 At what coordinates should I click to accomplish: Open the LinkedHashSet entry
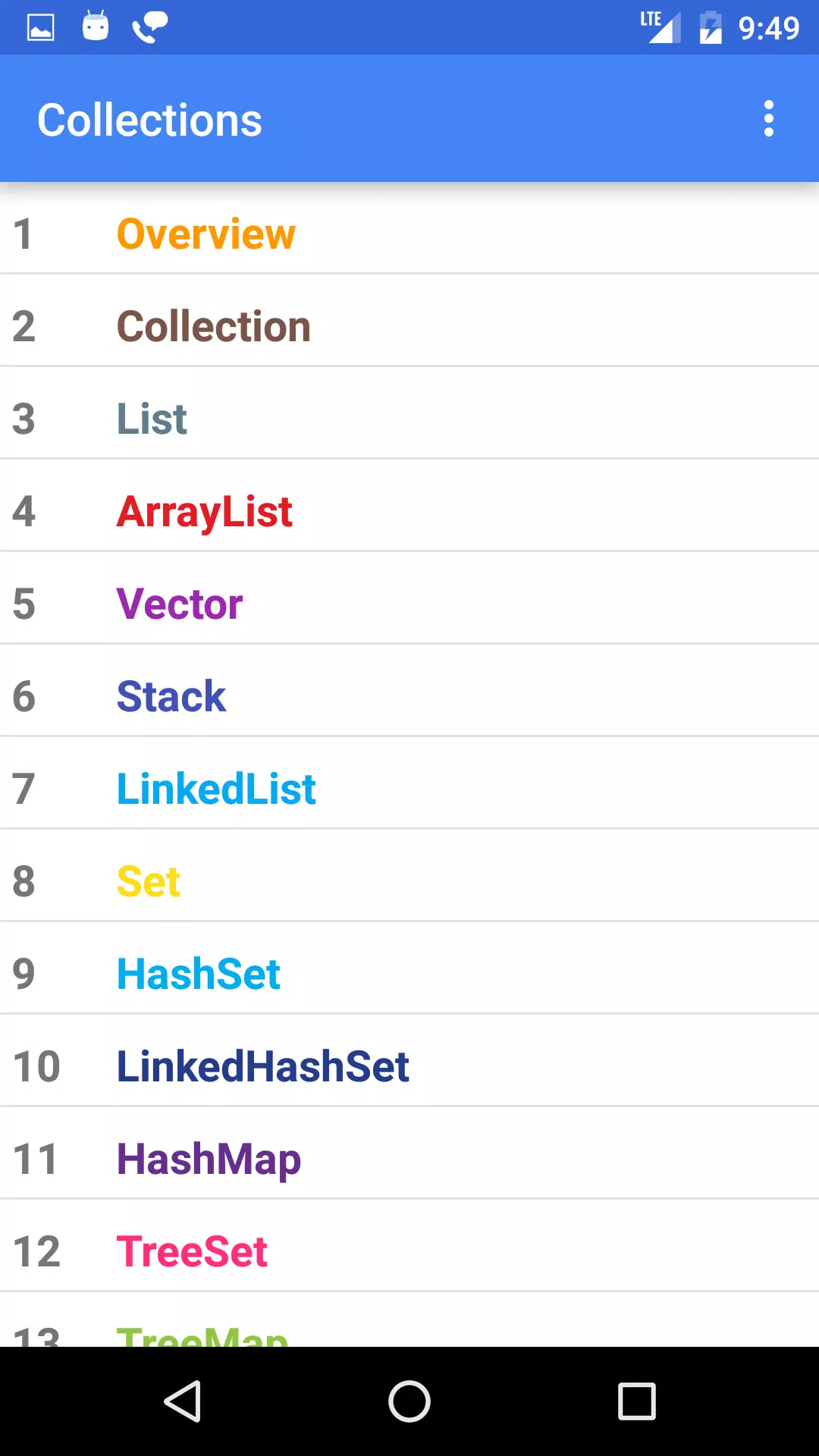point(409,1066)
